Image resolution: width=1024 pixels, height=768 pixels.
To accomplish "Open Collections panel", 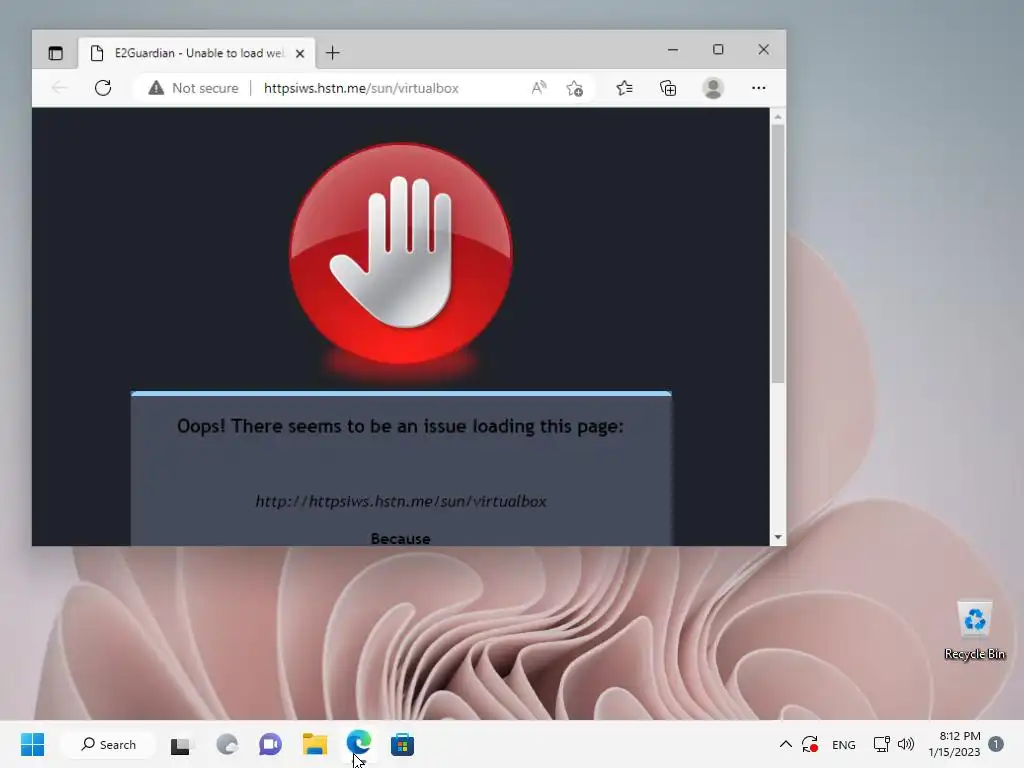I will [x=668, y=88].
